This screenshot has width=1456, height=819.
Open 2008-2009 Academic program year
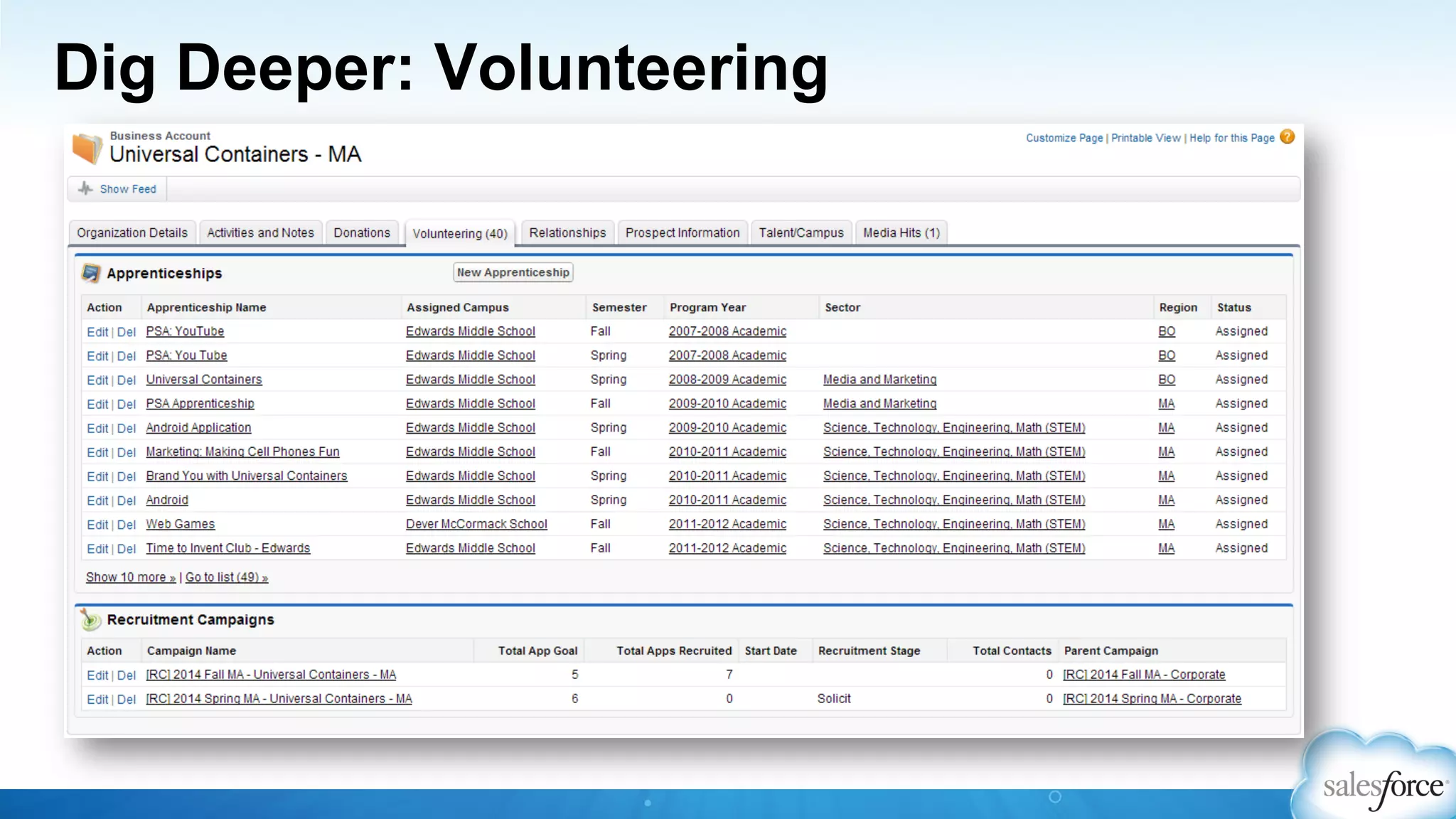pos(727,380)
